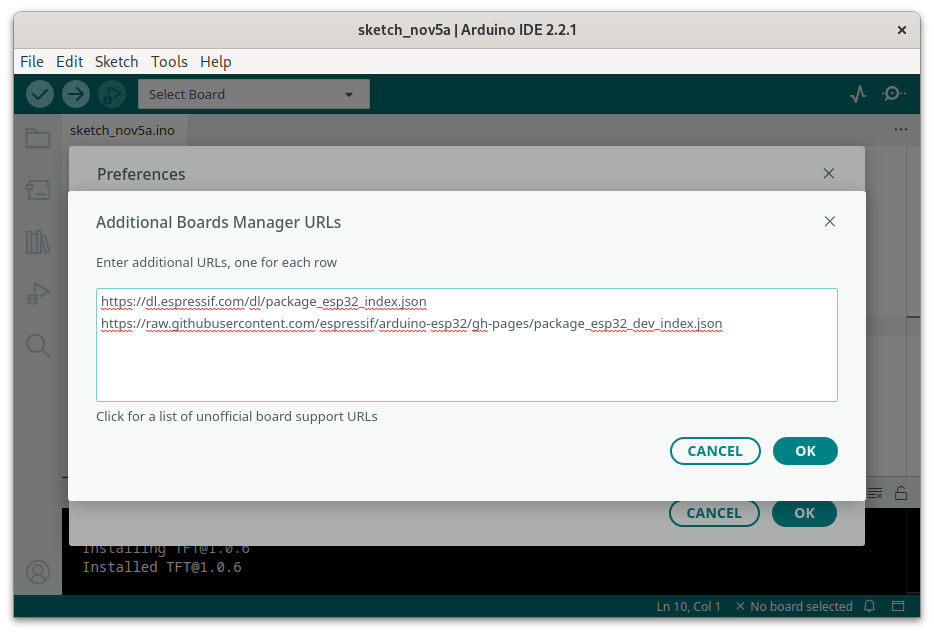Image resolution: width=934 pixels, height=634 pixels.
Task: Select the sketch_nov5a.ino tab
Action: point(122,130)
